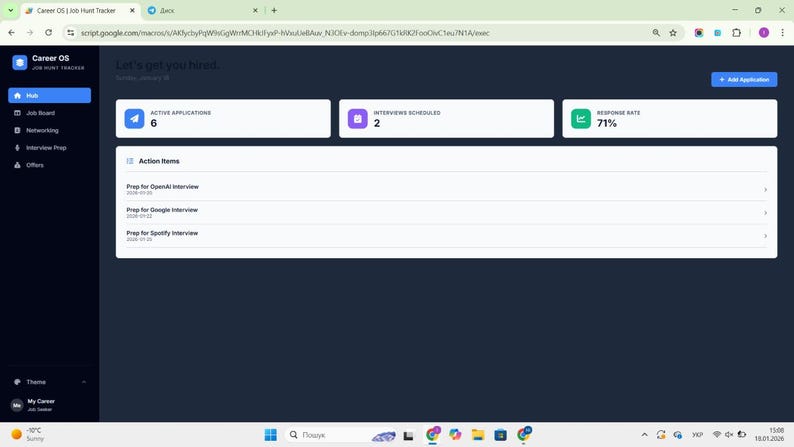The width and height of the screenshot is (794, 447).
Task: Click Active Applications count 6
Action: (x=153, y=123)
